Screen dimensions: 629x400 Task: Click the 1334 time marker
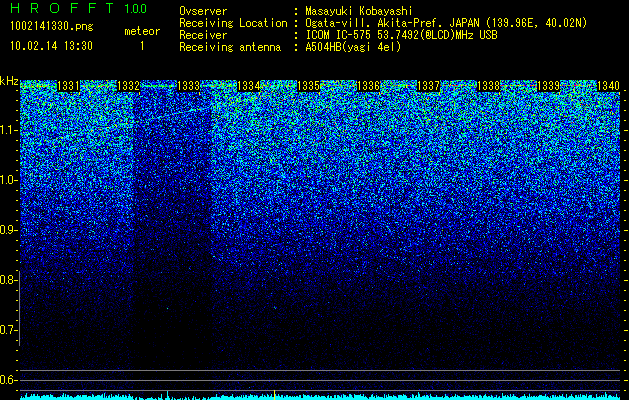pyautogui.click(x=249, y=86)
